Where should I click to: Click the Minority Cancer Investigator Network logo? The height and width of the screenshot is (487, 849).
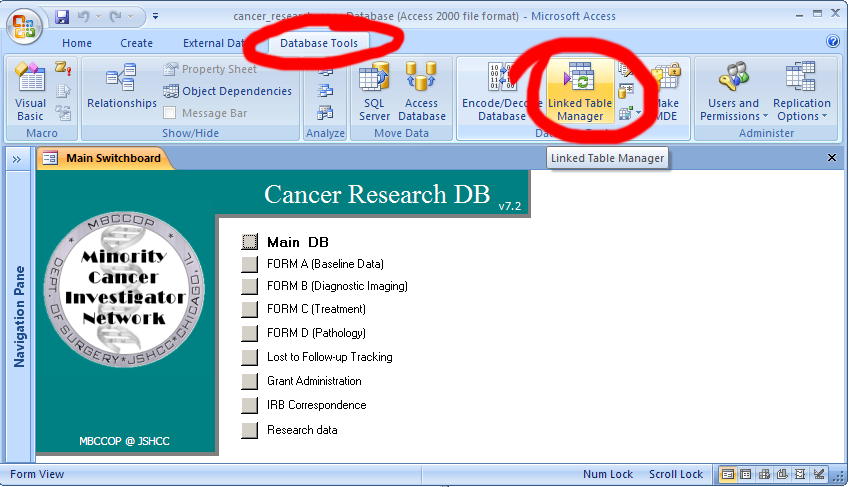click(x=124, y=289)
